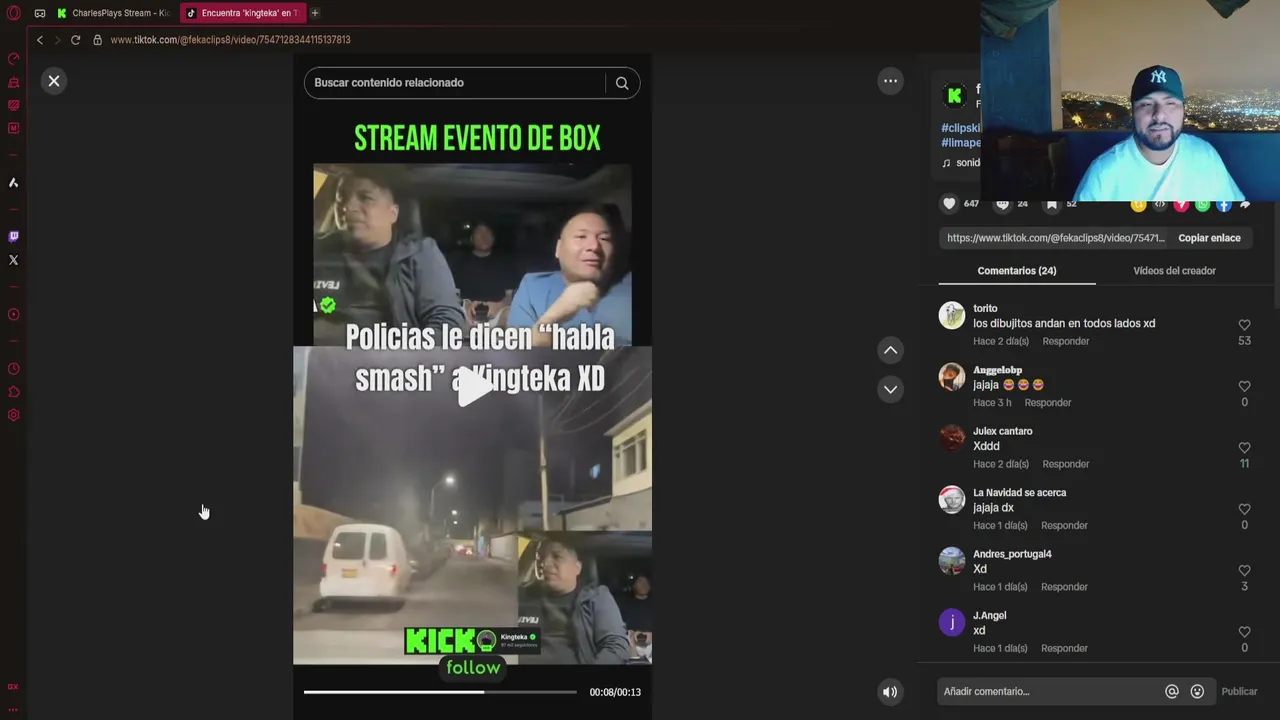The width and height of the screenshot is (1280, 720).
Task: Open Anggelobp's profile avatar
Action: coord(952,377)
